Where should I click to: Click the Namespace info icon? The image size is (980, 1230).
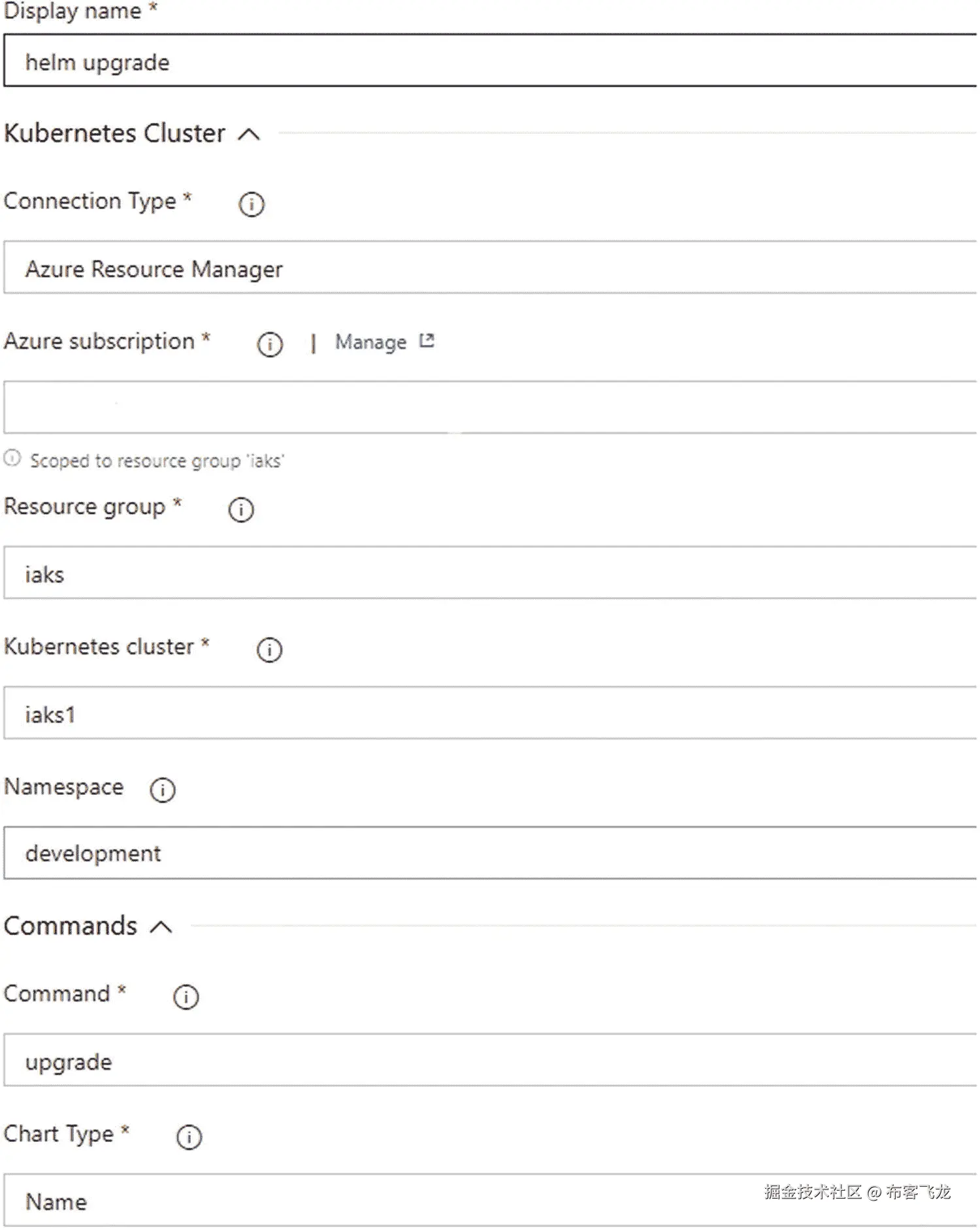[x=163, y=790]
